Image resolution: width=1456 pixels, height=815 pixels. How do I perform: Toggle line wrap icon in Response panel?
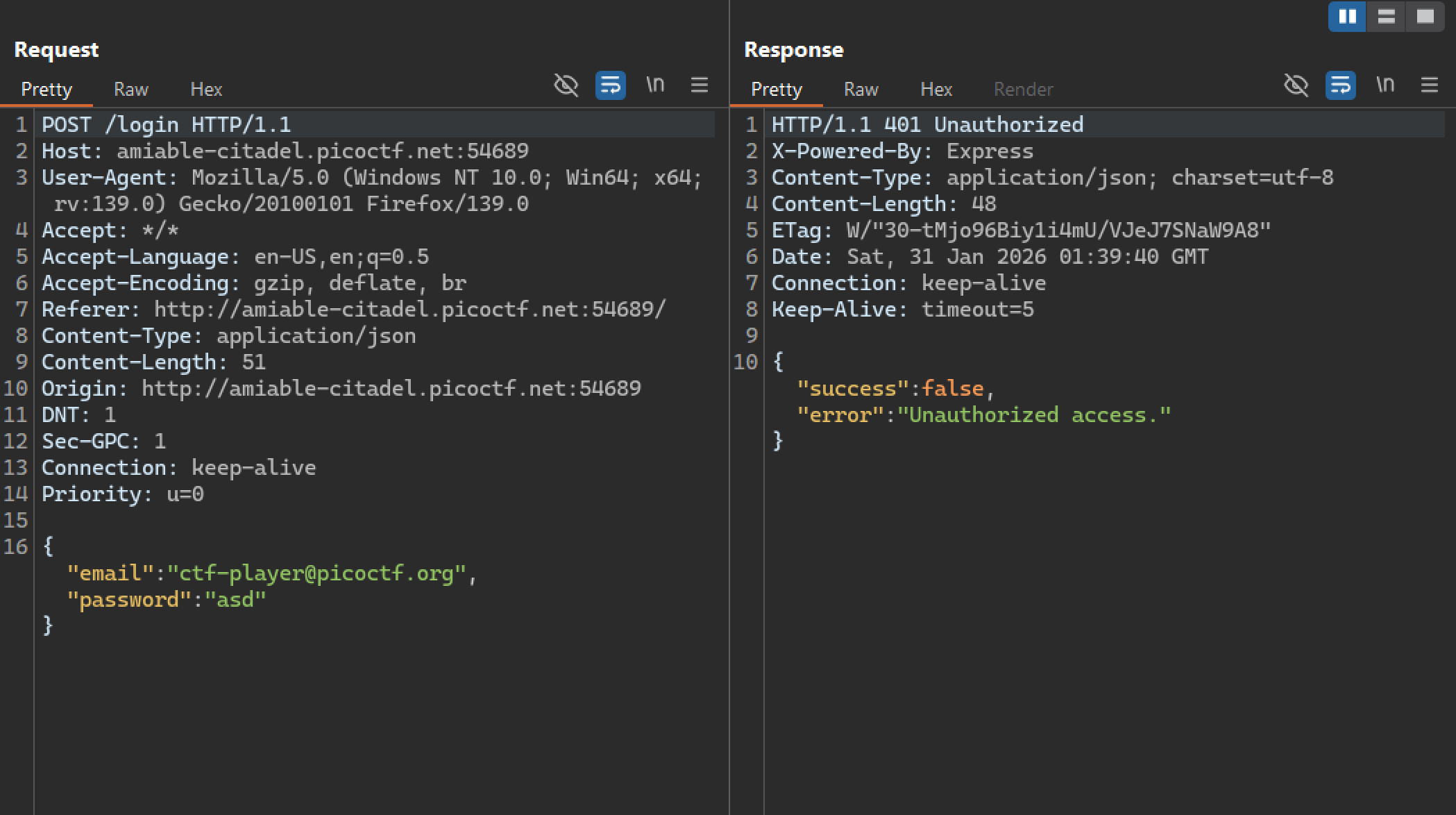coord(1340,85)
